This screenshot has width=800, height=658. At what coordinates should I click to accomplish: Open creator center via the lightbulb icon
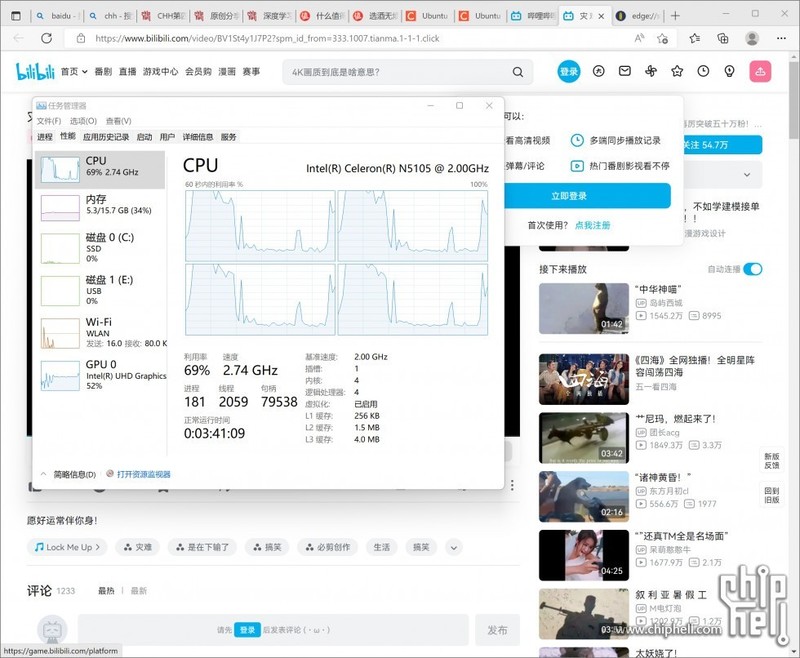pos(730,71)
